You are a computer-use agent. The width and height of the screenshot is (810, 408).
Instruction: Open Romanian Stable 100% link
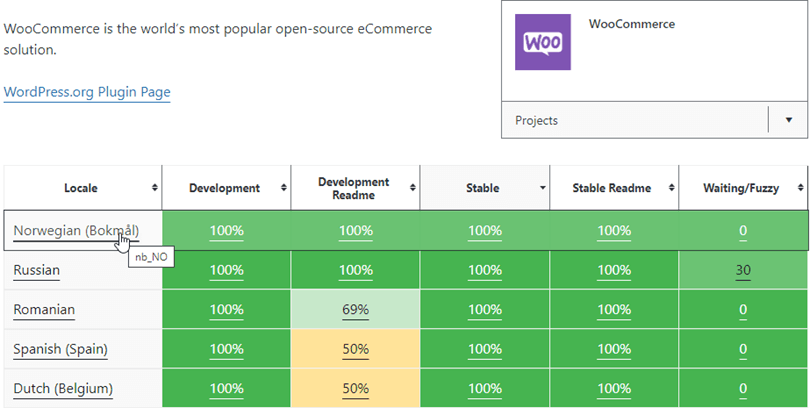(485, 310)
